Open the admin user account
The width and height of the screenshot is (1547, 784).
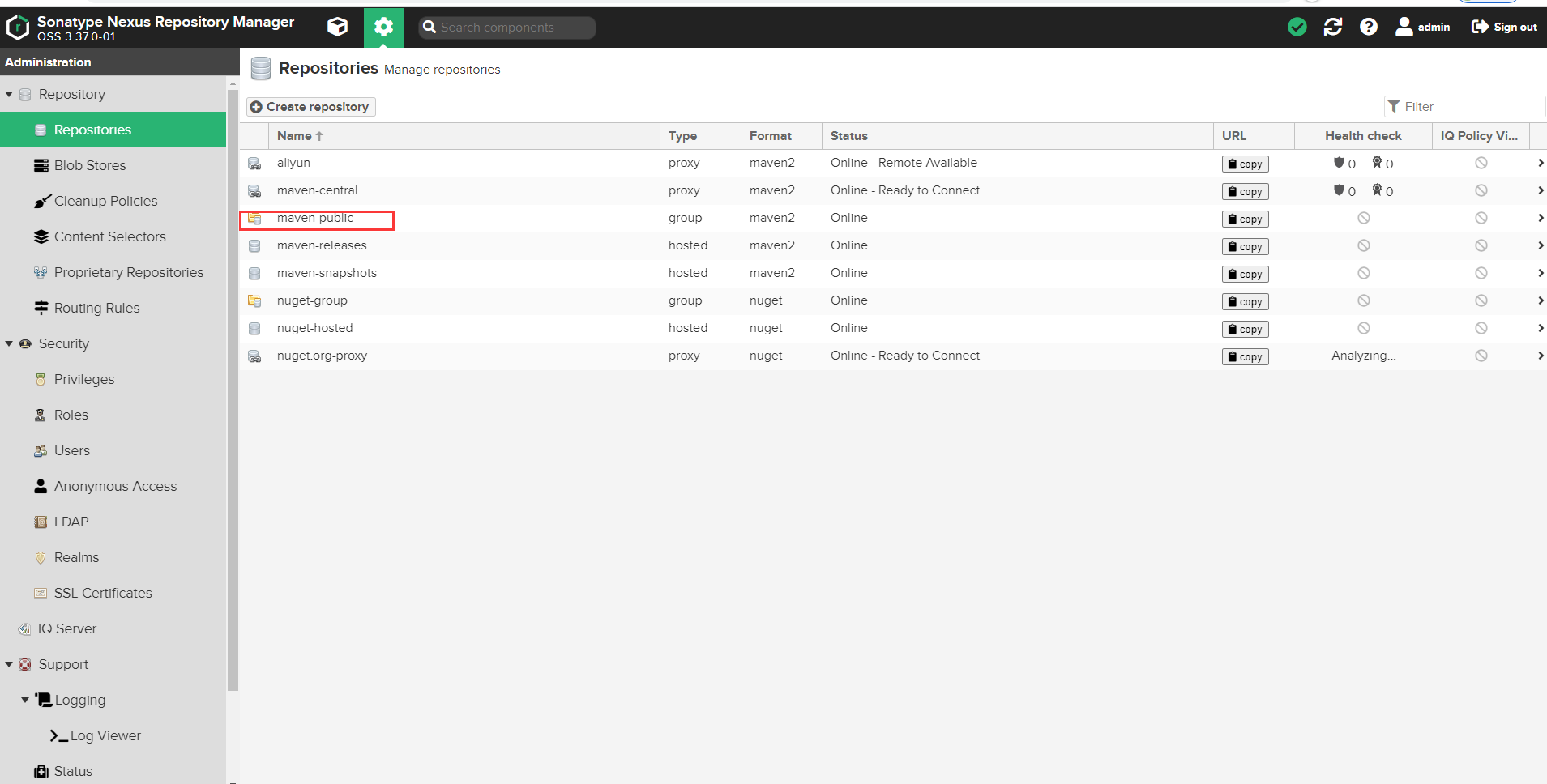(1423, 27)
